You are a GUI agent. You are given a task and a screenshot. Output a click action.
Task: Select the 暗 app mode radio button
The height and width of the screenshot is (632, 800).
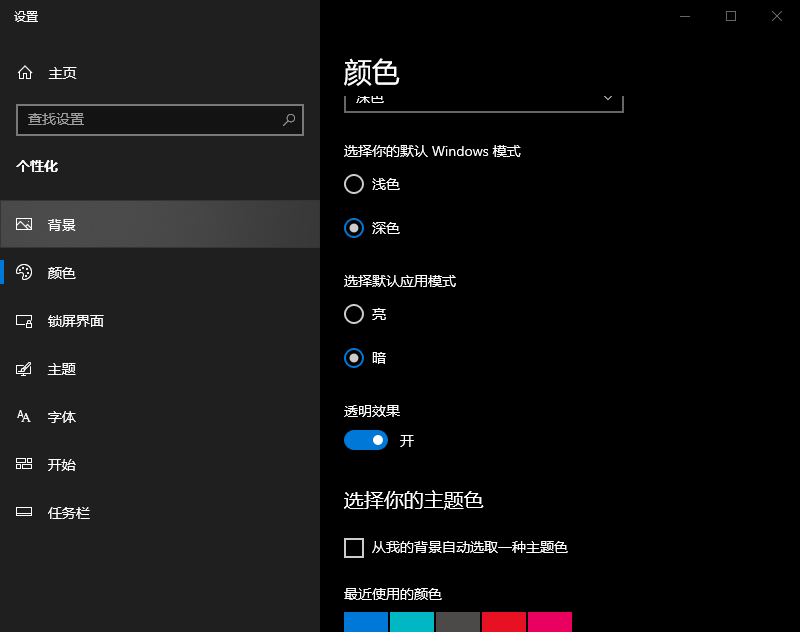click(354, 358)
